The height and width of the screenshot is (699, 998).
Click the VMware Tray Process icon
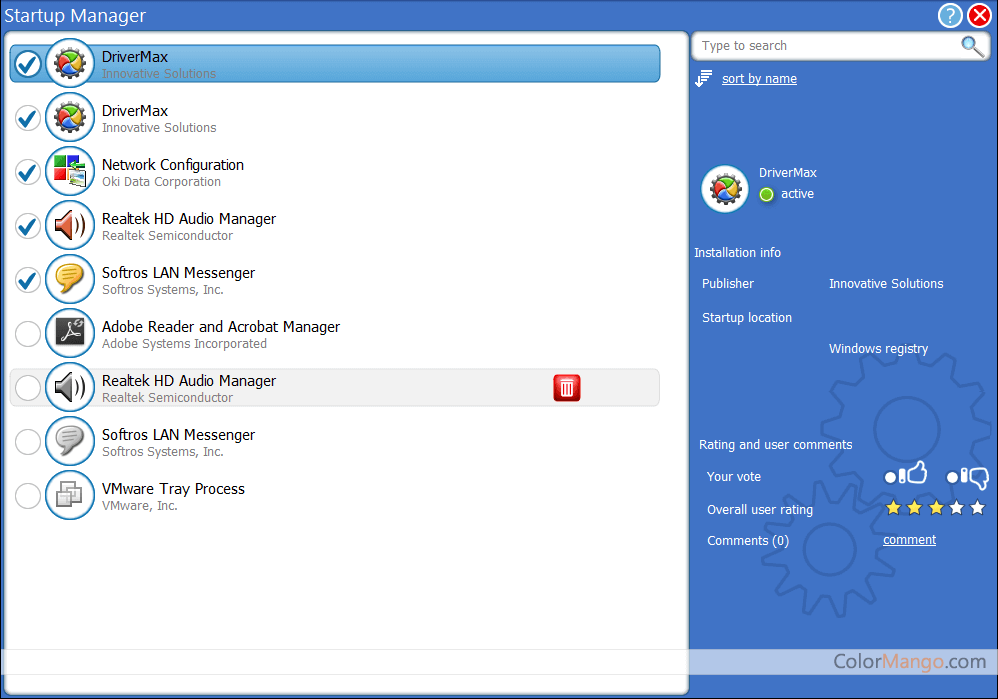pos(69,495)
